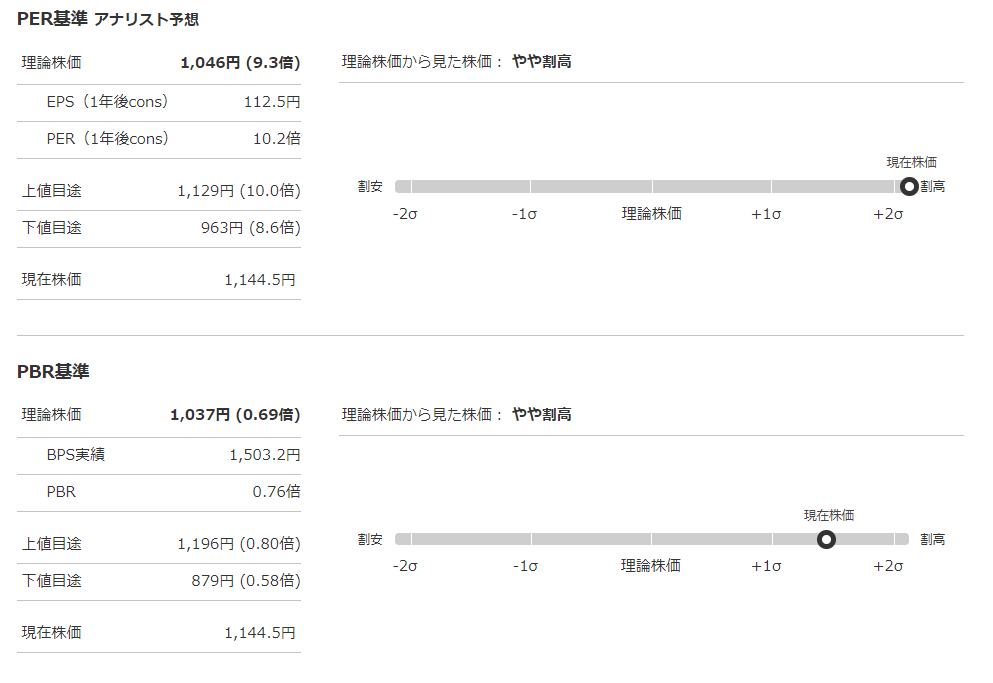Viewport: 993px width, 683px height.
Task: Click the PER current price circle marker
Action: point(909,186)
